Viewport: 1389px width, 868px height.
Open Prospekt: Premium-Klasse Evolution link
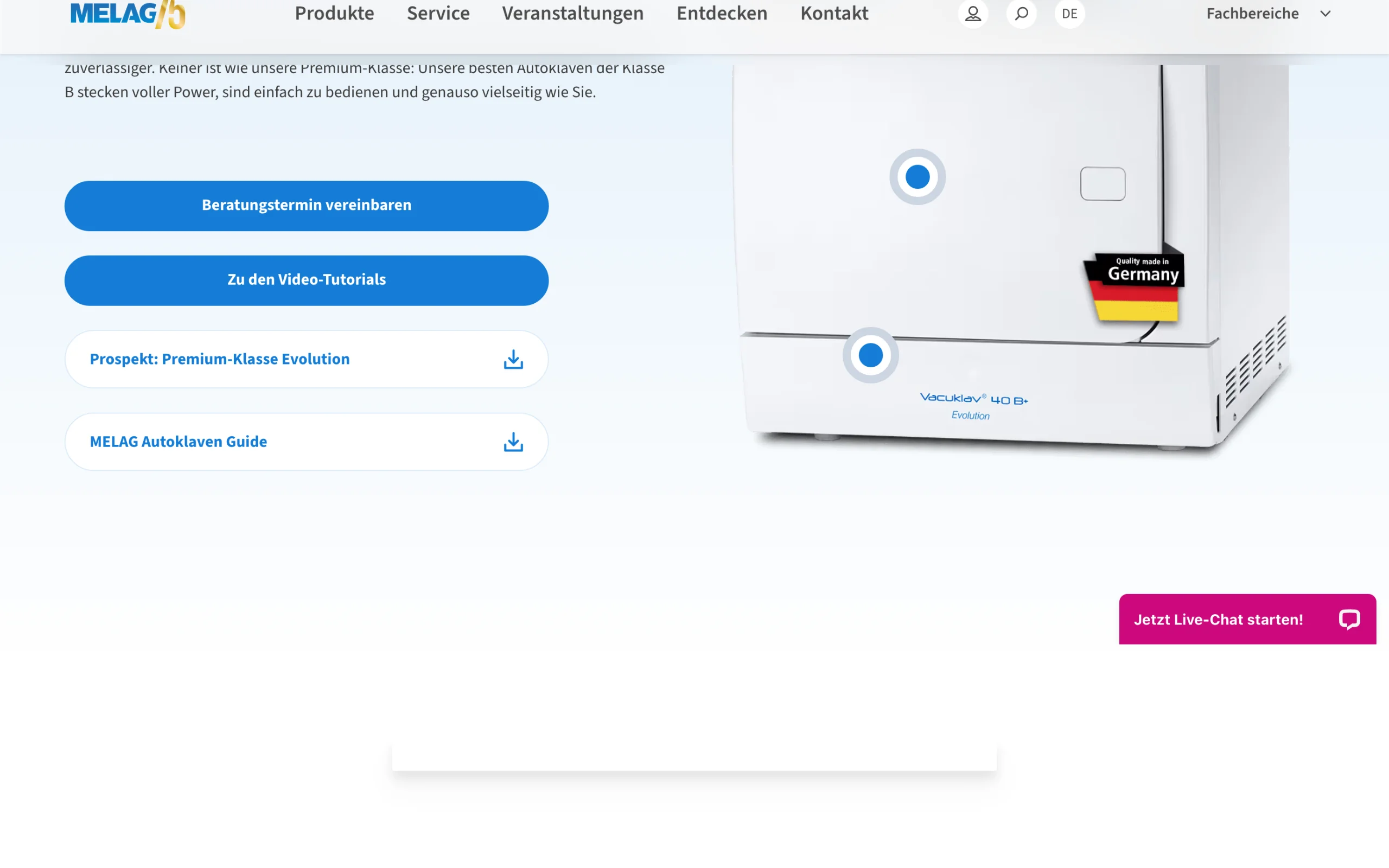pos(307,359)
